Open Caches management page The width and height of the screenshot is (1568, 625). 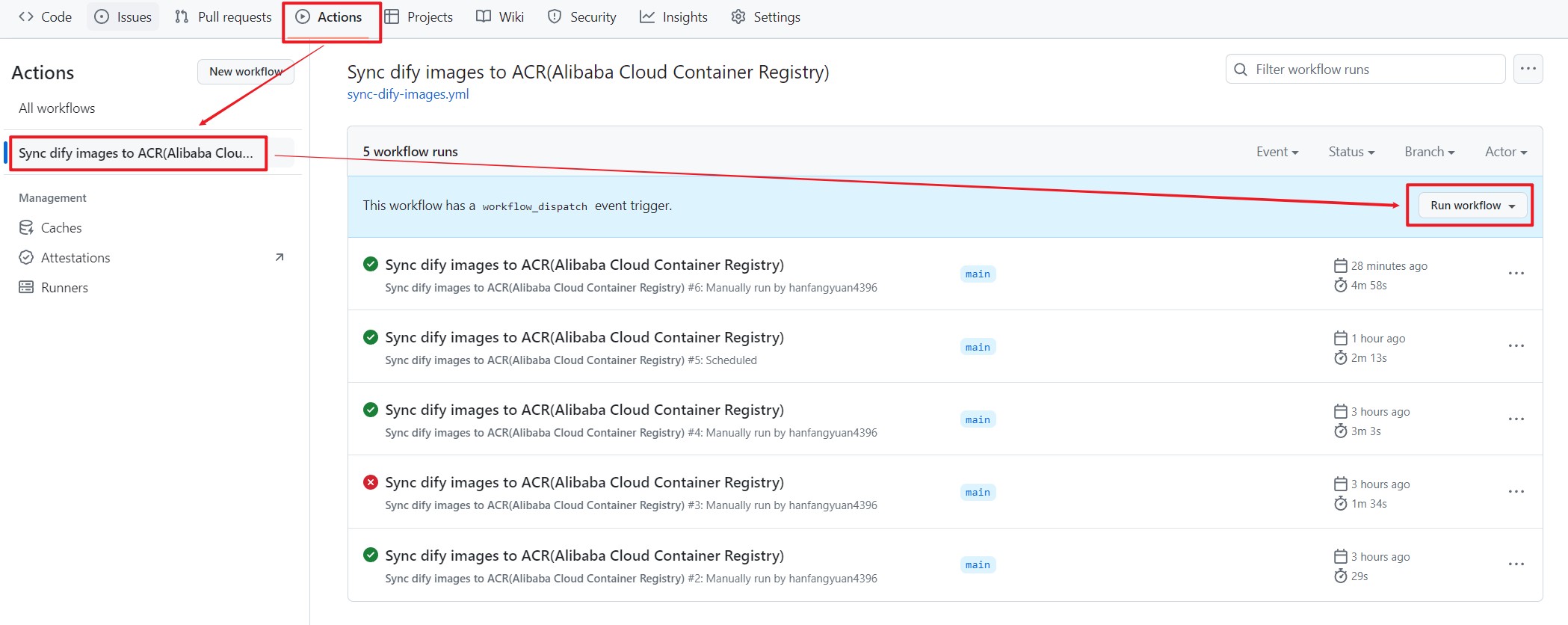point(61,227)
